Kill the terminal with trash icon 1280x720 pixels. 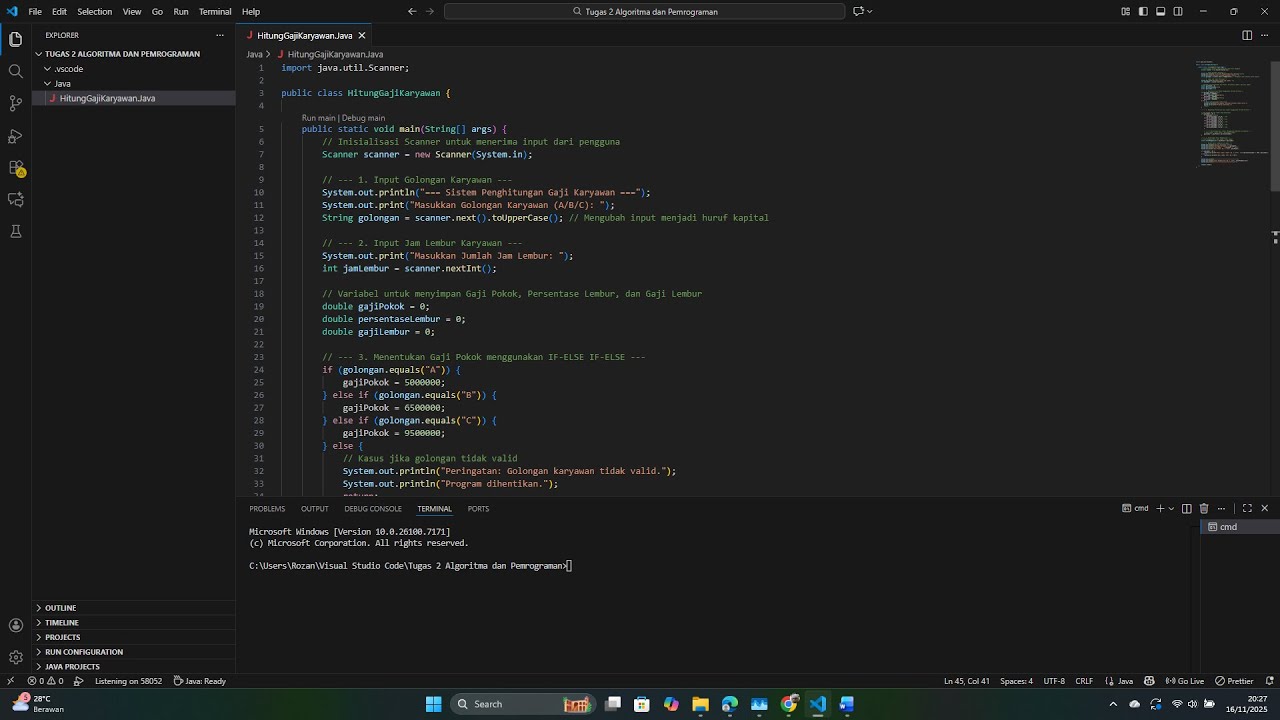pyautogui.click(x=1204, y=509)
